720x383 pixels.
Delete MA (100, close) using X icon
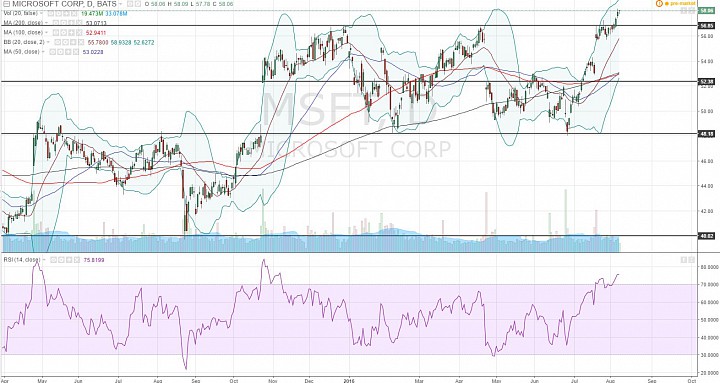79,33
